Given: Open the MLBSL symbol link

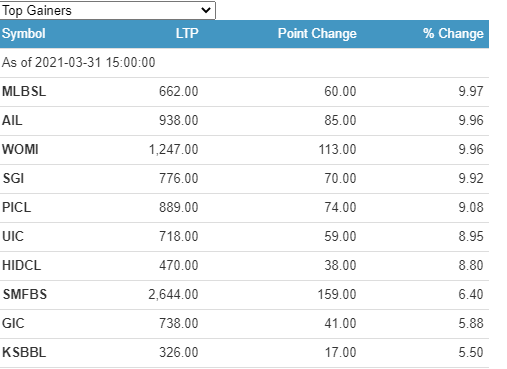Looking at the screenshot, I should (x=24, y=91).
